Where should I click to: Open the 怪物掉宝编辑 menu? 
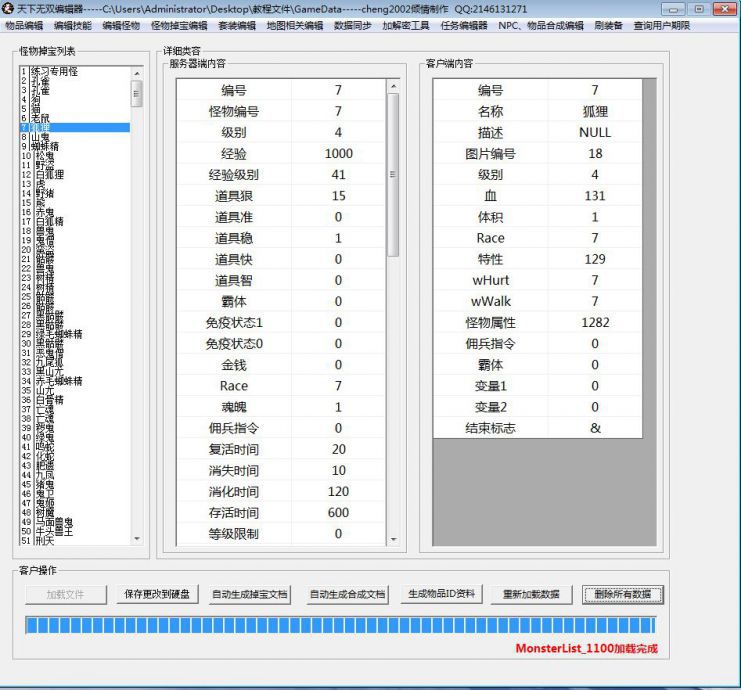tap(179, 25)
